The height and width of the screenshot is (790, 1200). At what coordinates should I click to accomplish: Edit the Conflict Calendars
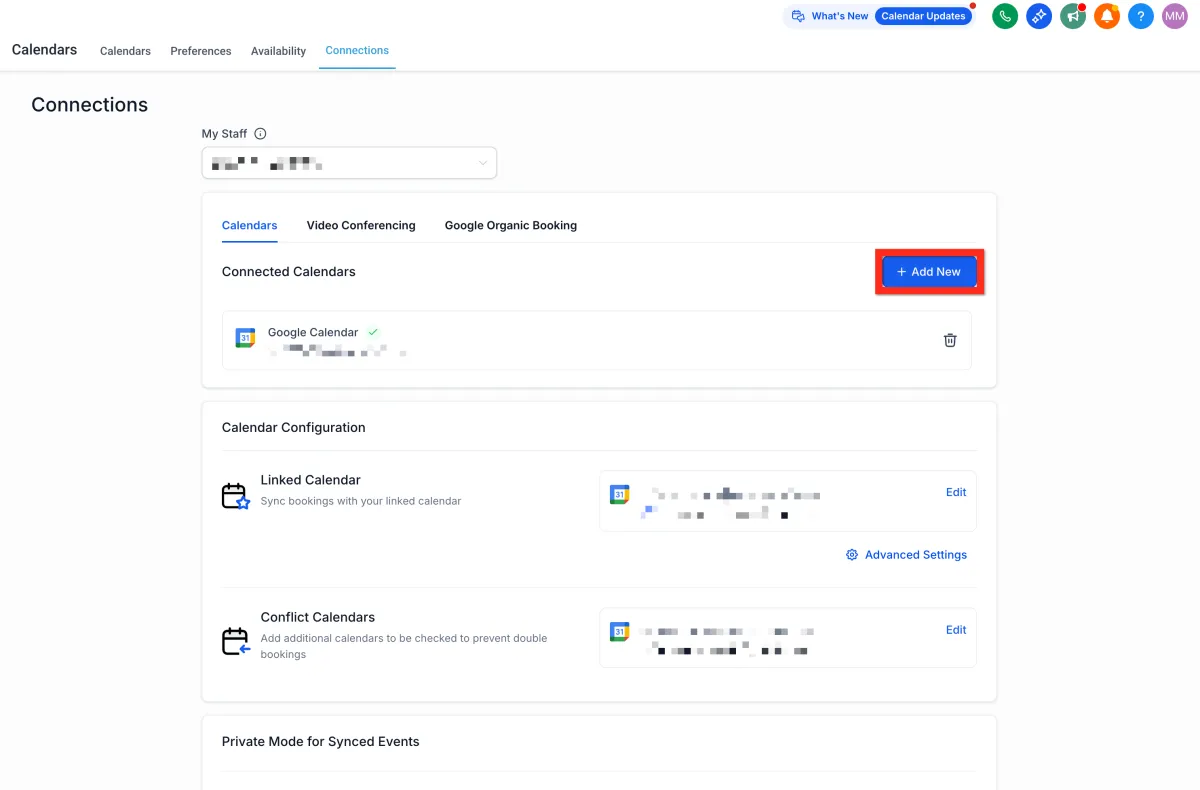956,630
